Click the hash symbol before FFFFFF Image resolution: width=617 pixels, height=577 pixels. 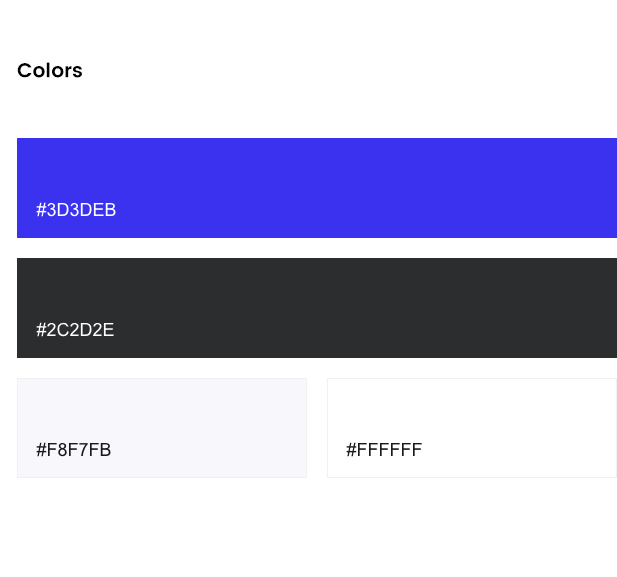point(351,450)
